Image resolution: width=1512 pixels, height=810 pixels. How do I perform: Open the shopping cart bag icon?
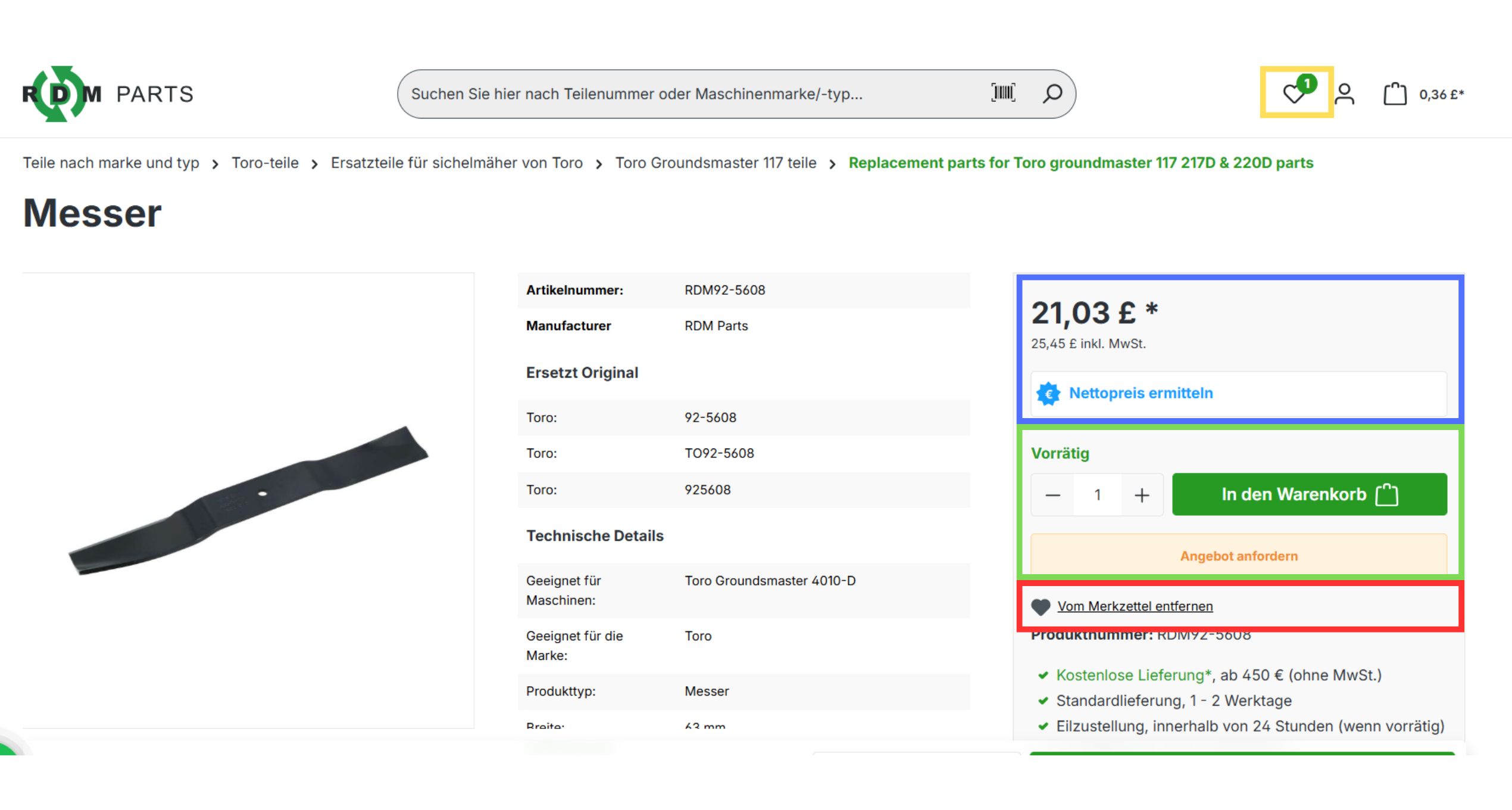1395,94
